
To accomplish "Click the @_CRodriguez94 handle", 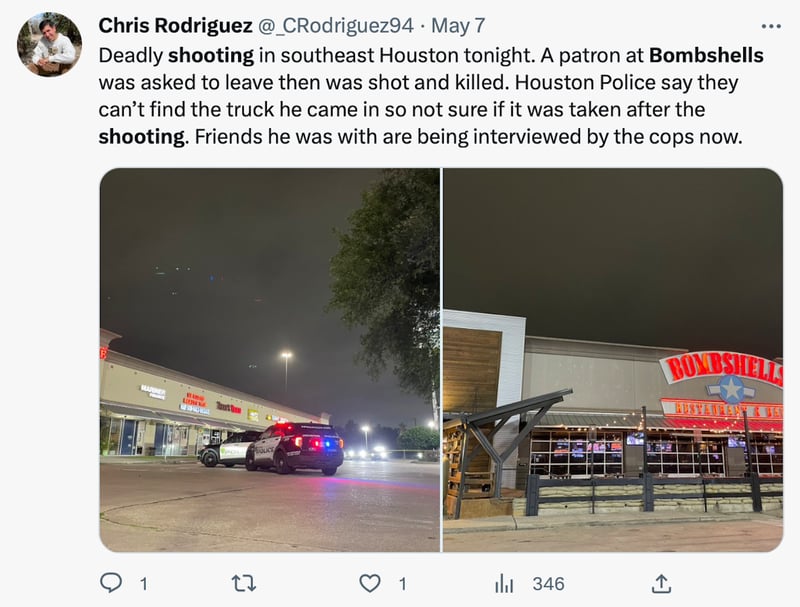I will (x=336, y=26).
